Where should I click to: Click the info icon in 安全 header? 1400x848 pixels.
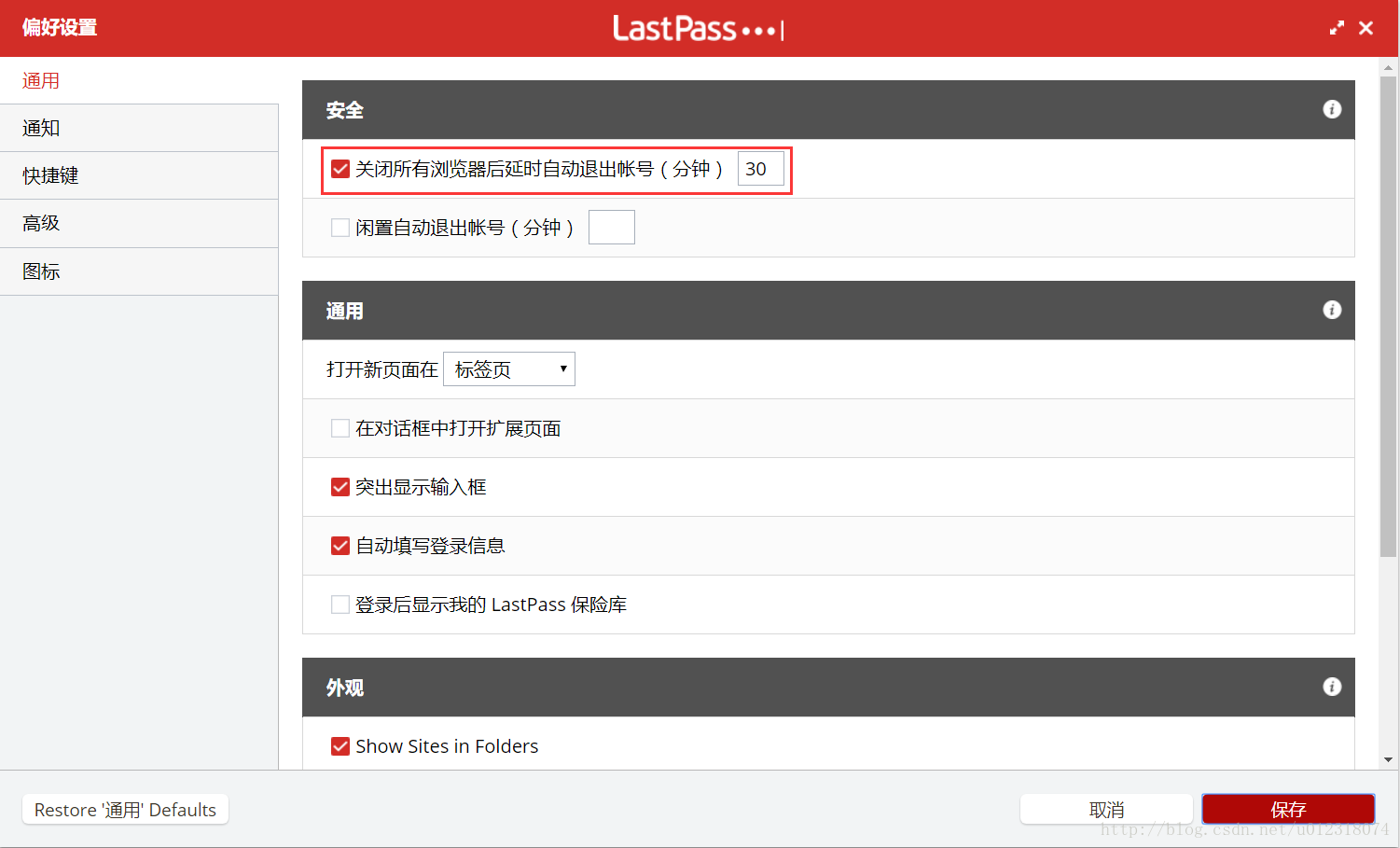[1332, 109]
